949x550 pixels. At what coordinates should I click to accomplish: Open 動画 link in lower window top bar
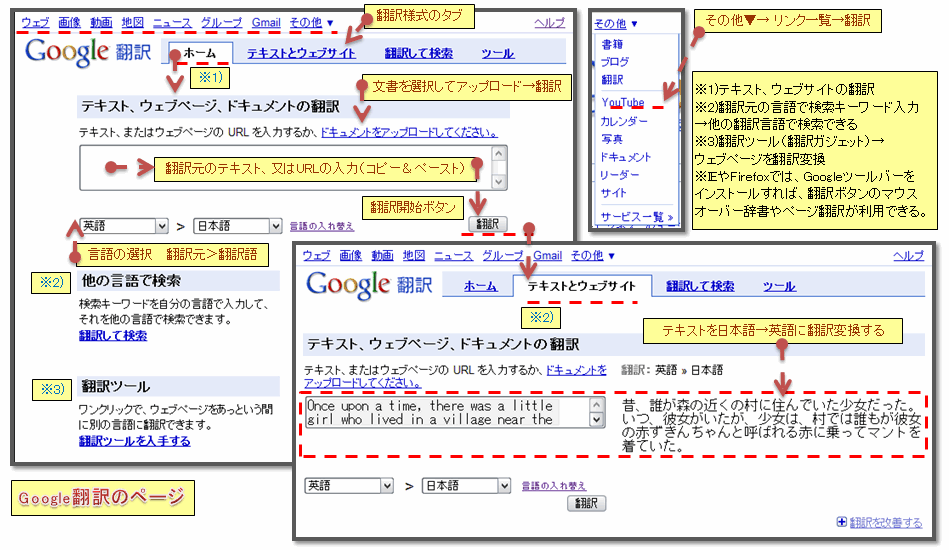pos(382,255)
